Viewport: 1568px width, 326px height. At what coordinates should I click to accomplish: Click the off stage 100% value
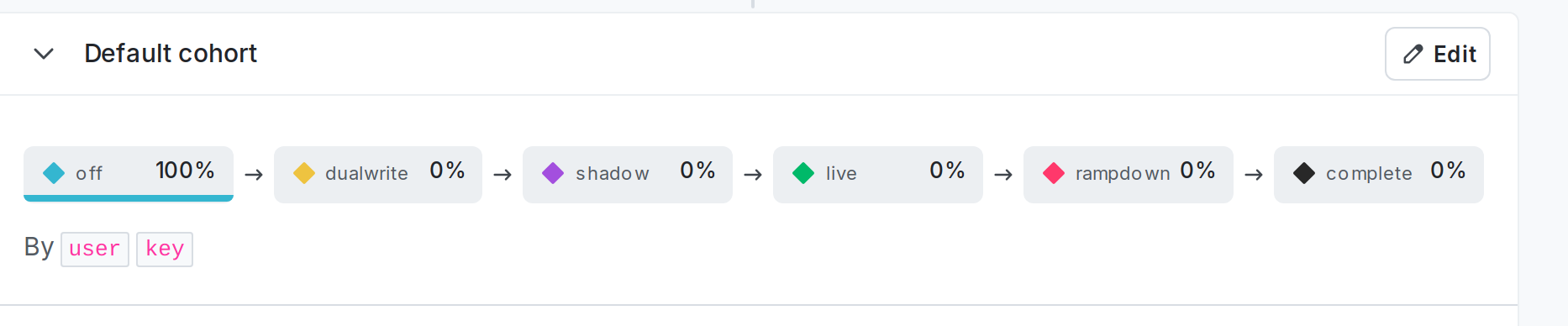(185, 171)
